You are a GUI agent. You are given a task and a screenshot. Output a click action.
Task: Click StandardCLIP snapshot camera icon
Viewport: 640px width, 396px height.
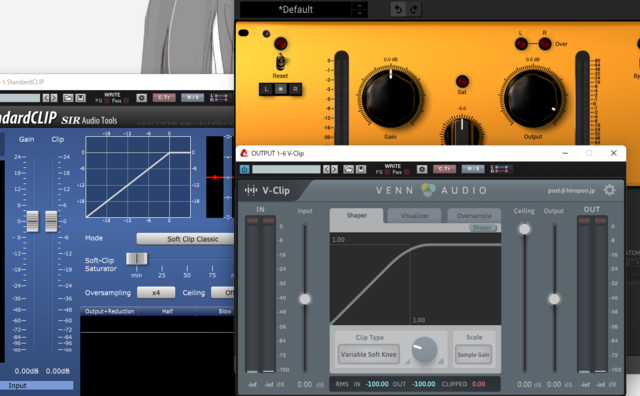click(142, 98)
